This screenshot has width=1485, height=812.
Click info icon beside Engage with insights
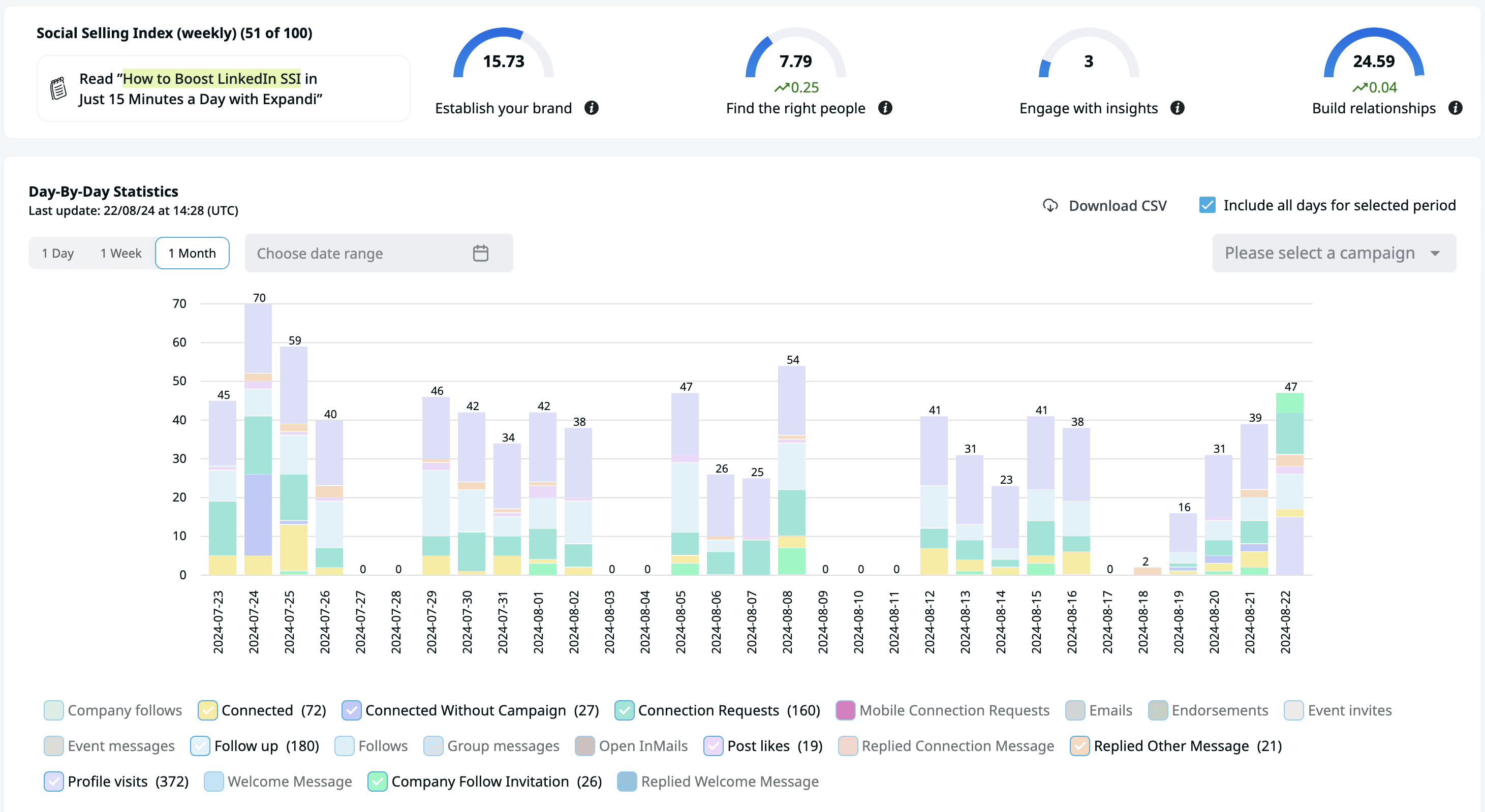point(1177,108)
